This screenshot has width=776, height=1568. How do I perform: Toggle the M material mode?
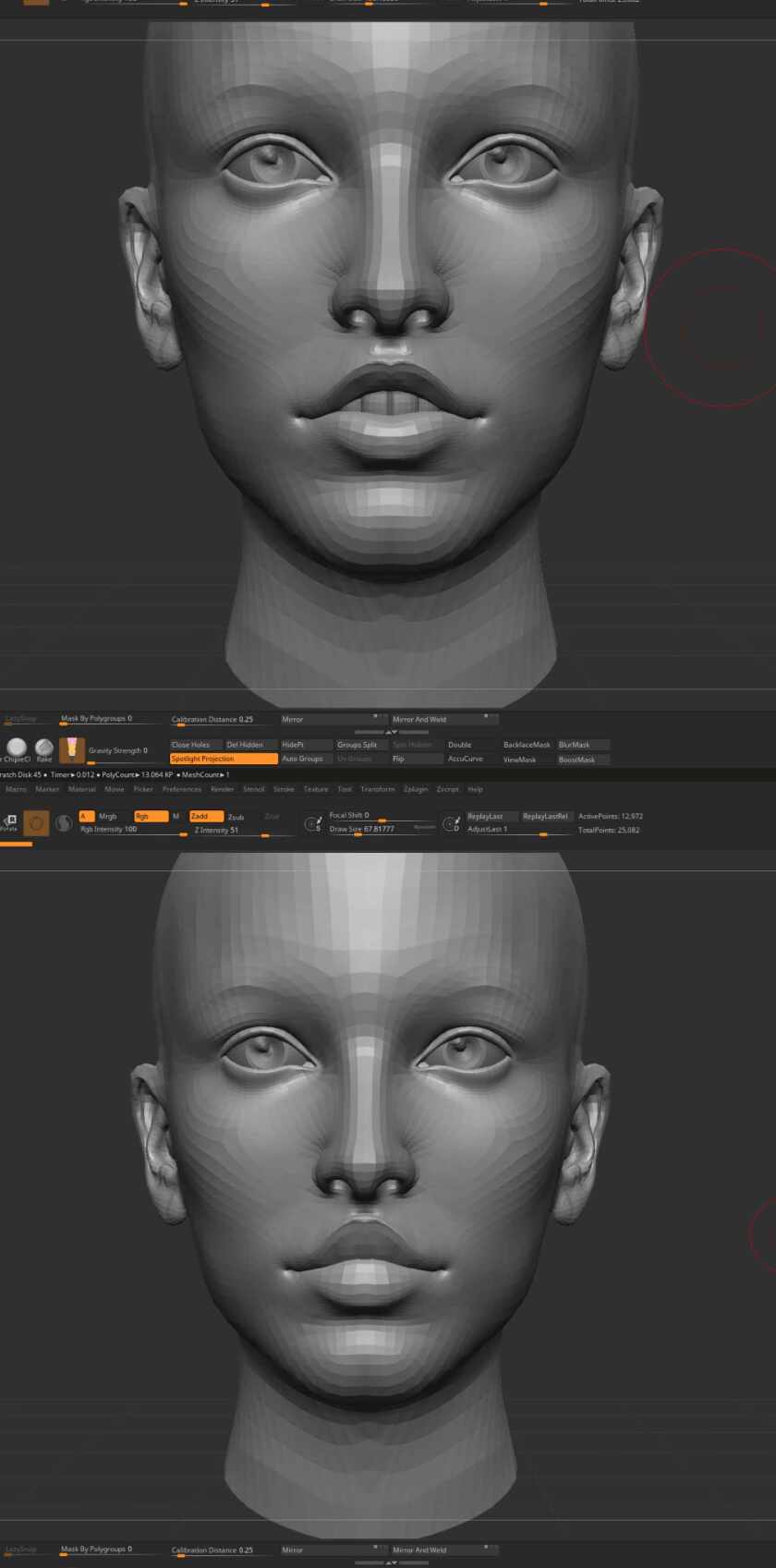(x=176, y=816)
